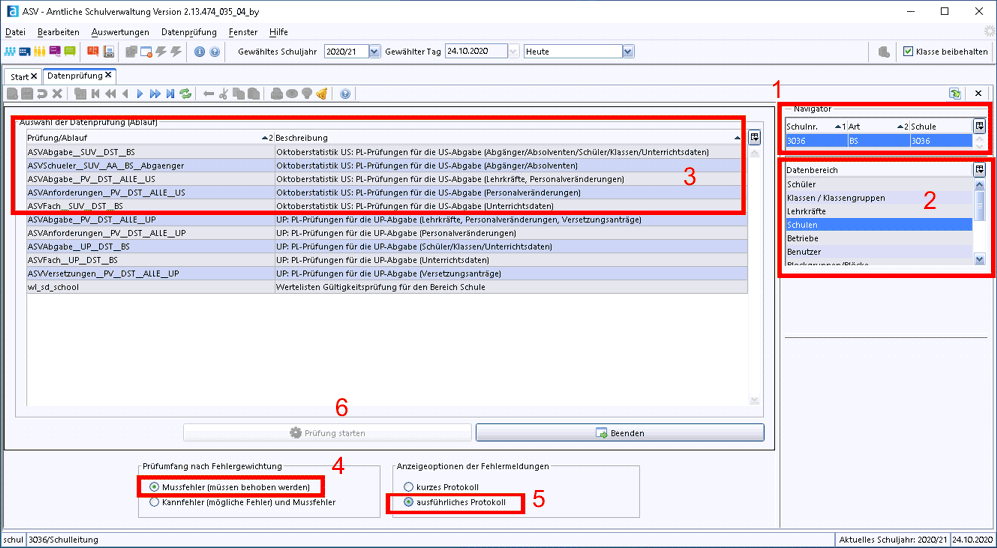Image resolution: width=997 pixels, height=548 pixels.
Task: Click the broom cleanup icon in toolbar
Action: click(x=322, y=94)
